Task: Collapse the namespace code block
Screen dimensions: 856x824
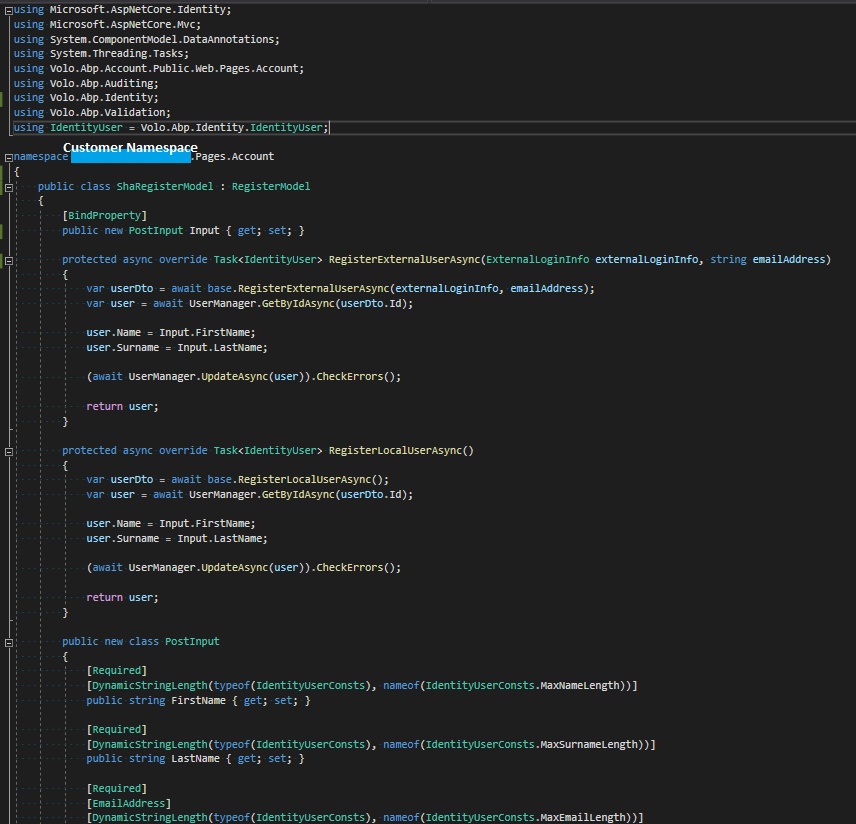Action: pyautogui.click(x=8, y=157)
